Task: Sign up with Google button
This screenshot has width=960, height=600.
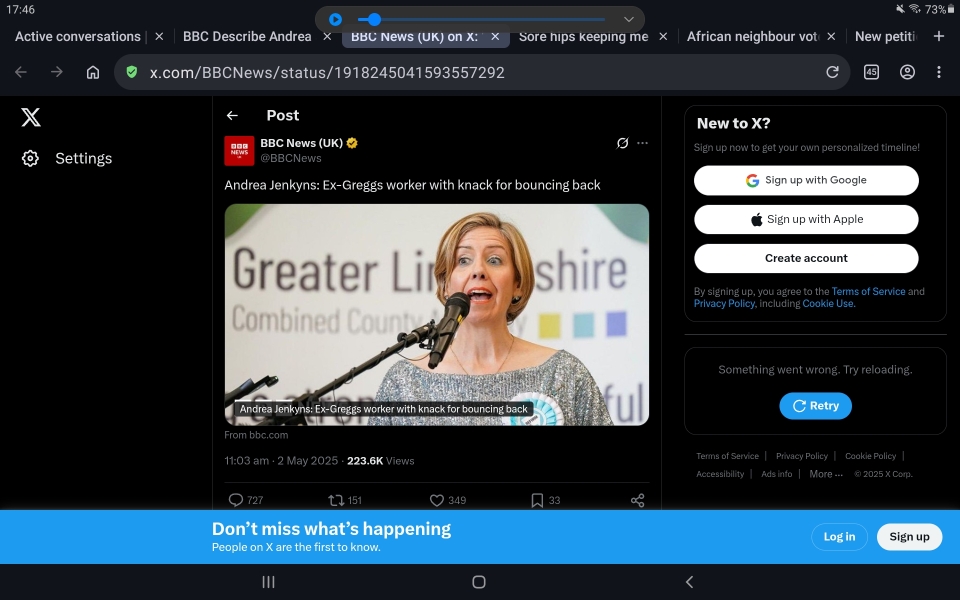Action: [x=806, y=180]
